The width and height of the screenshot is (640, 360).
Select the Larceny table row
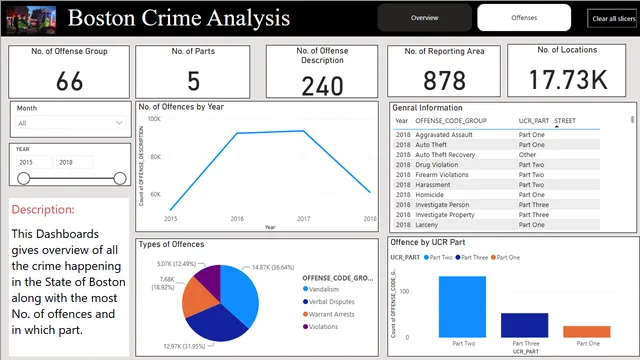point(496,224)
